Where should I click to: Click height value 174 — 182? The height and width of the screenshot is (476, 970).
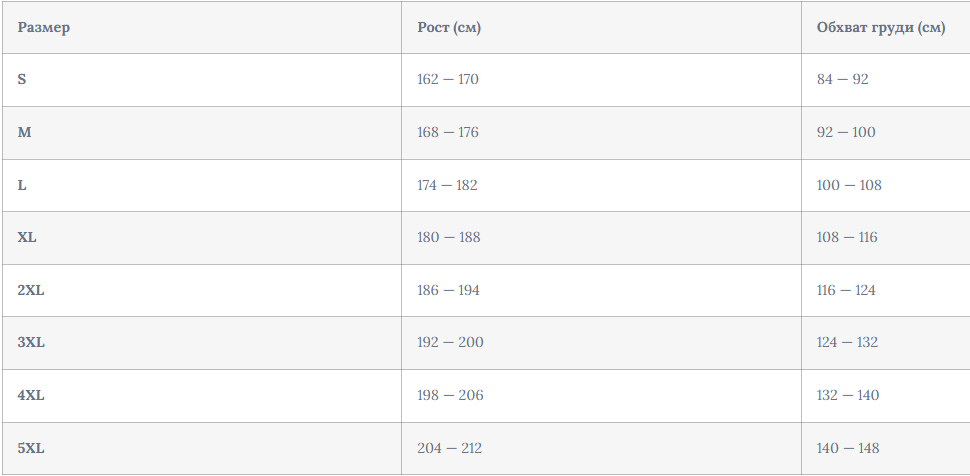(448, 185)
